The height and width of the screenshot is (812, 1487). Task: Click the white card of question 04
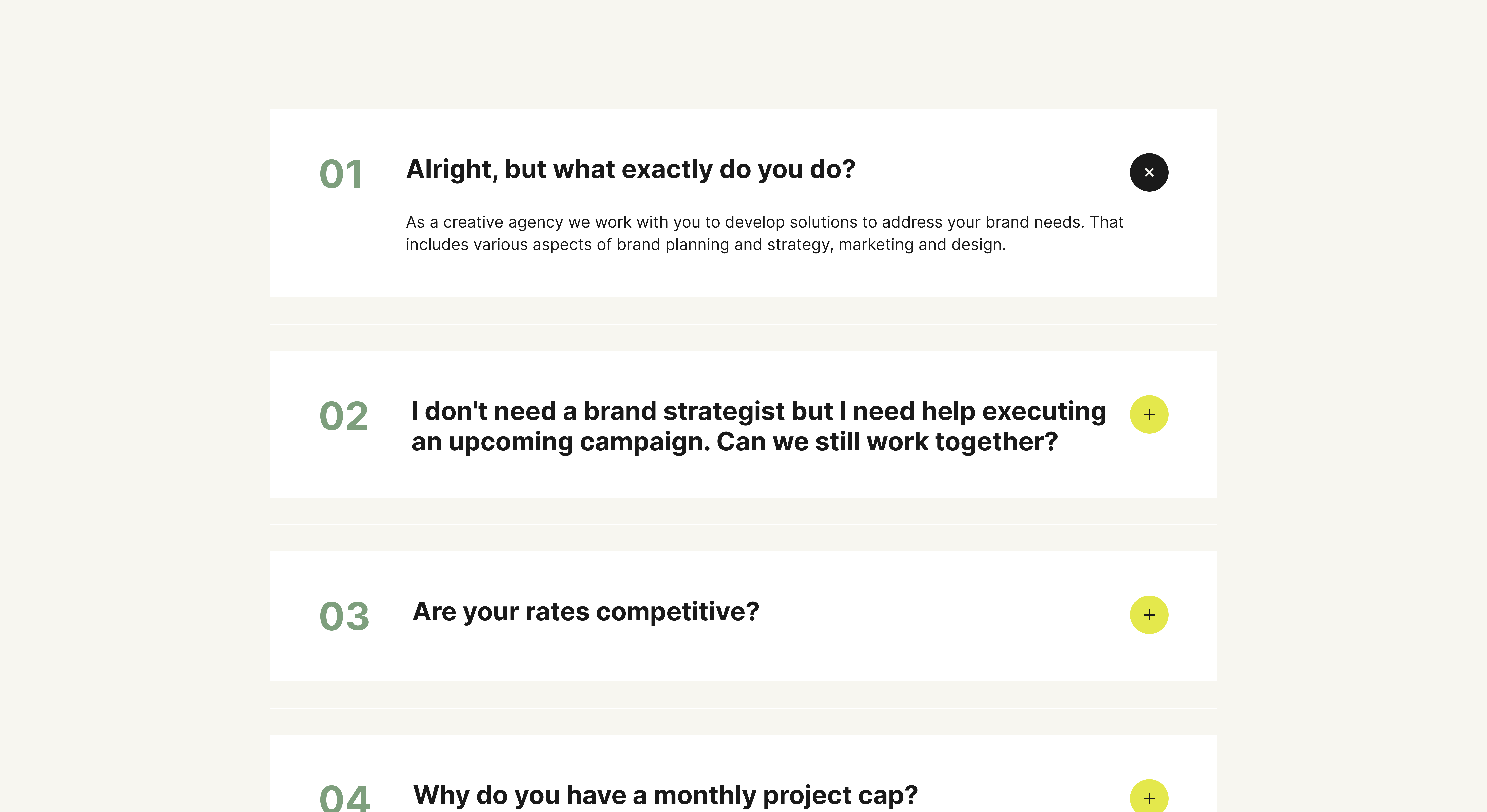743,773
